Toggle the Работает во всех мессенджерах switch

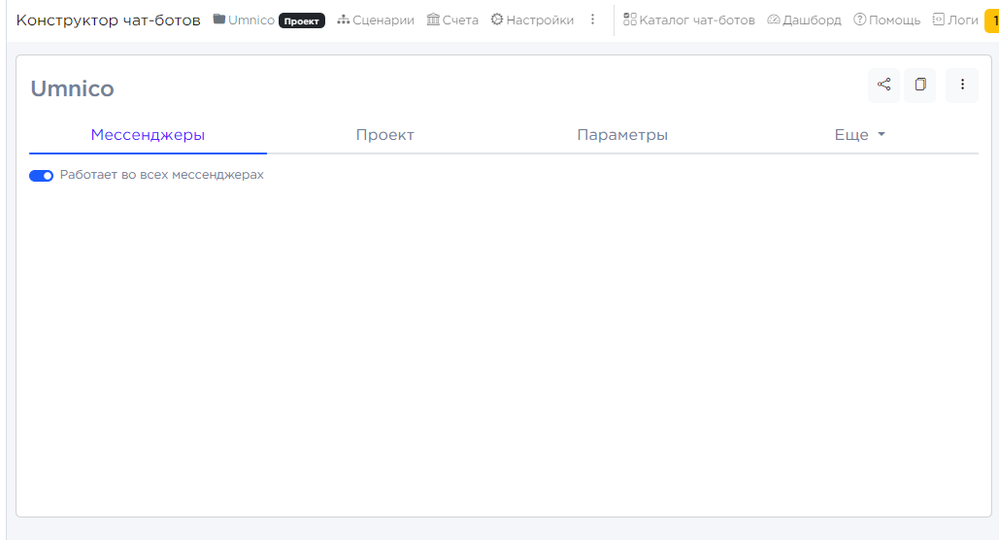coord(41,175)
